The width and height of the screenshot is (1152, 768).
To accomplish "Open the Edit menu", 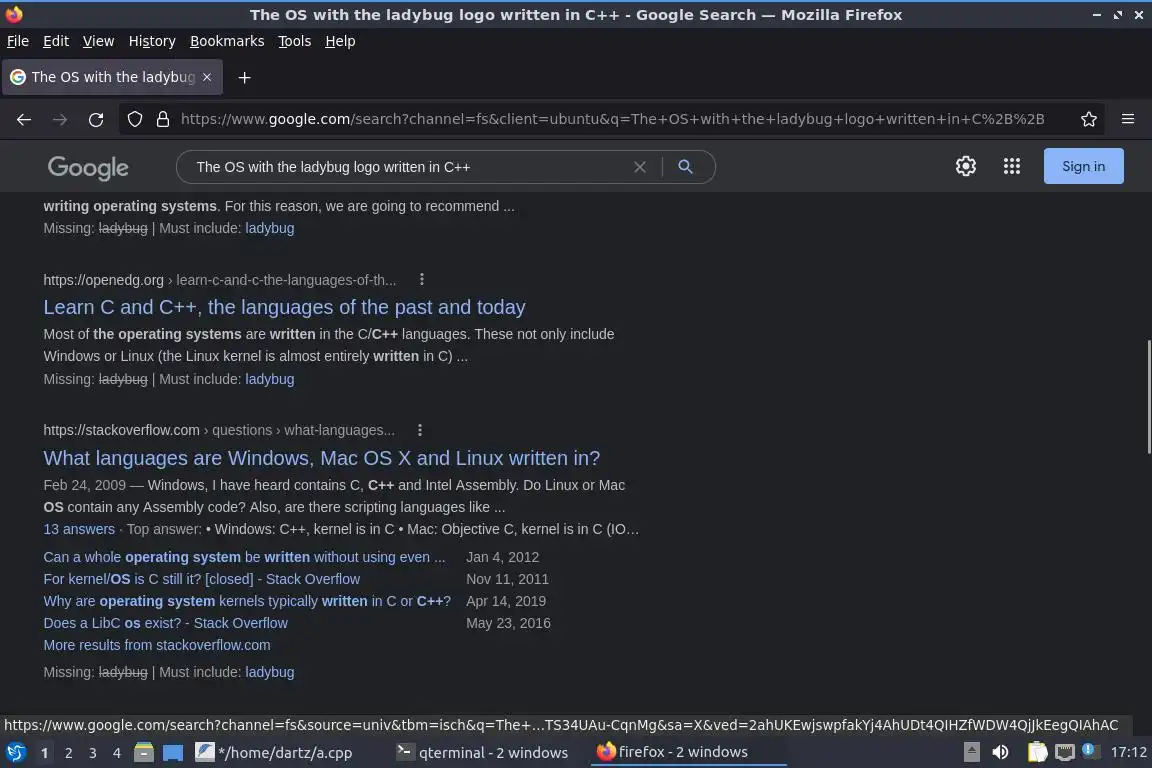I will [56, 41].
